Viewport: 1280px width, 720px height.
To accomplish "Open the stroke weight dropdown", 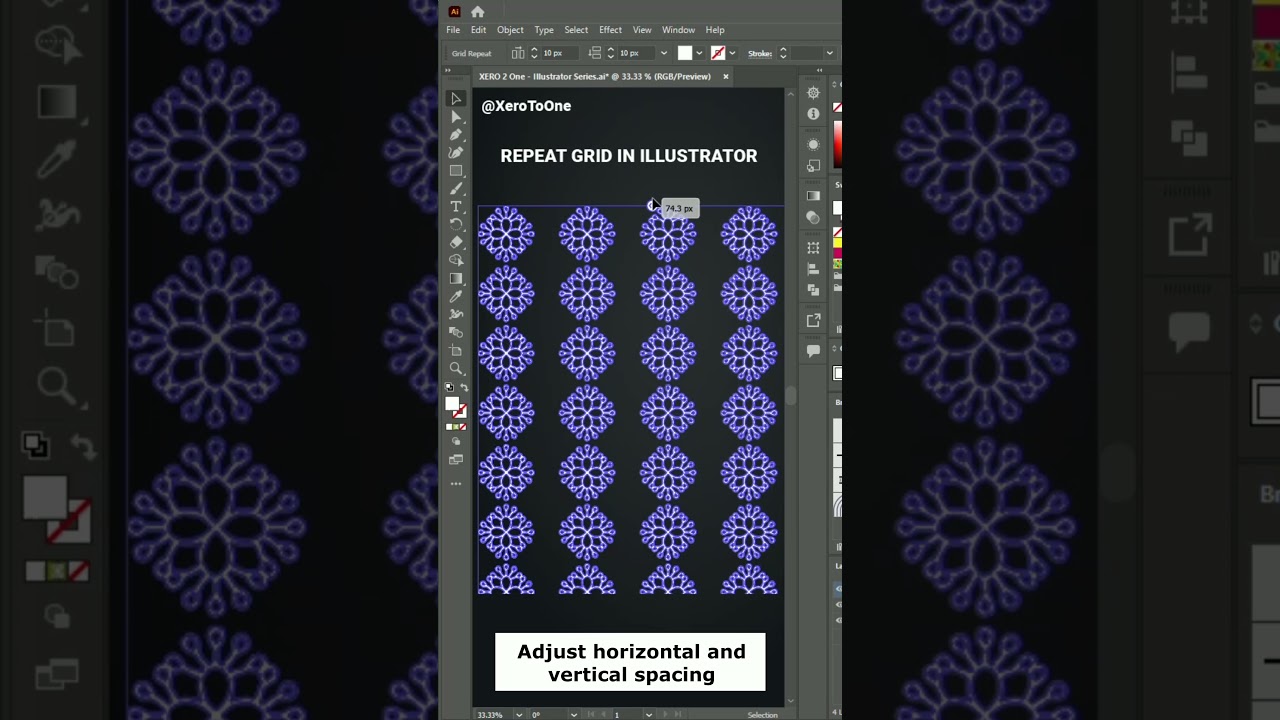I will (829, 53).
